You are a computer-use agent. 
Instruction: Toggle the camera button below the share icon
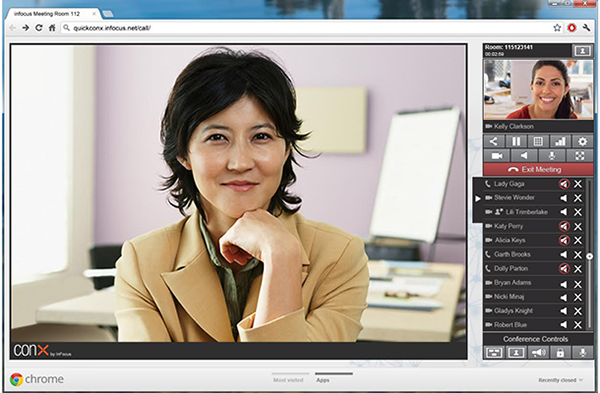tap(497, 155)
